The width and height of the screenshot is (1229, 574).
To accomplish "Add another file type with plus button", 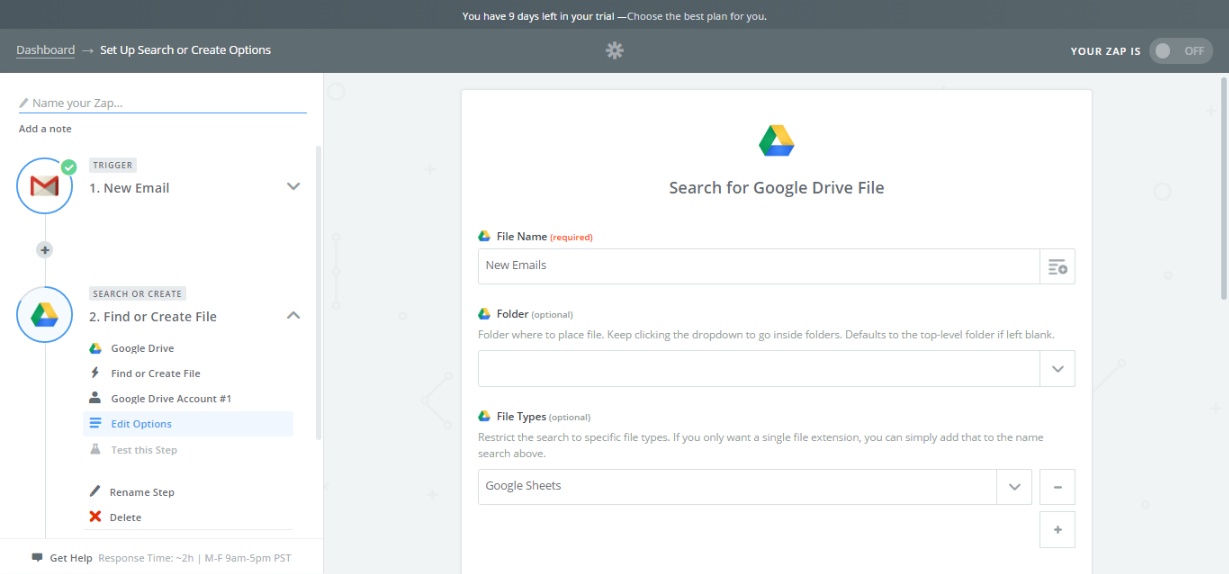I will [x=1057, y=530].
